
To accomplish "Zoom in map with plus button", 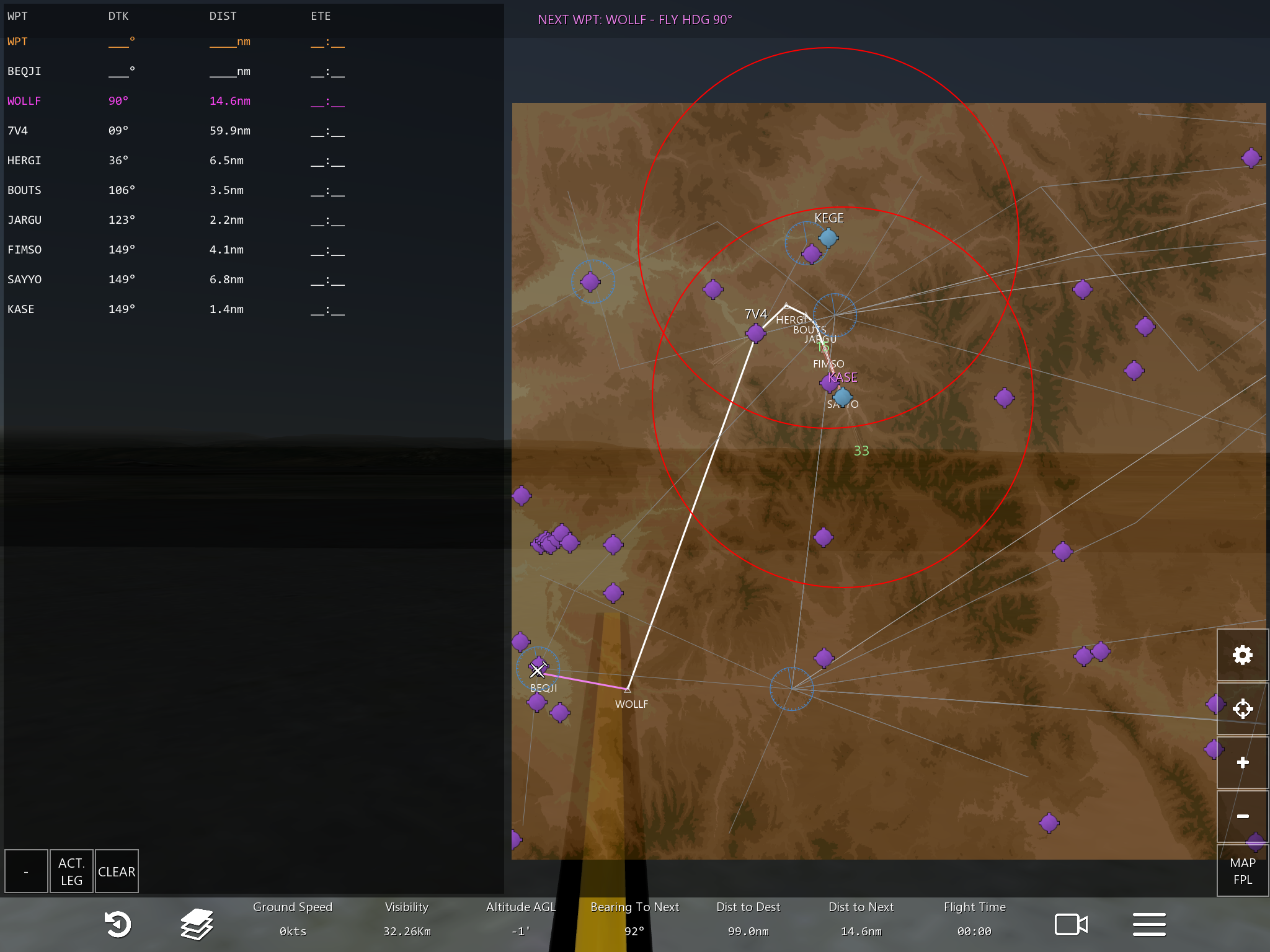I will (1242, 762).
